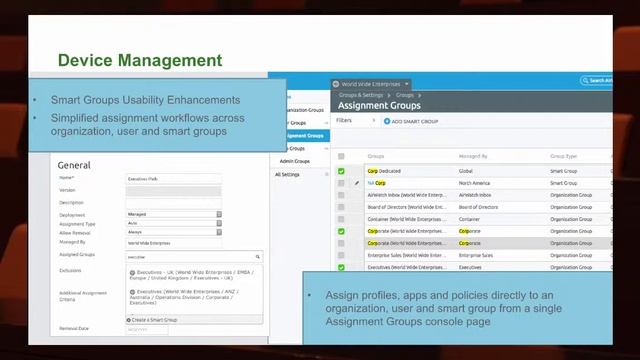This screenshot has height=360, width=640.
Task: Click Groups & Settings breadcrumb
Action: click(360, 95)
